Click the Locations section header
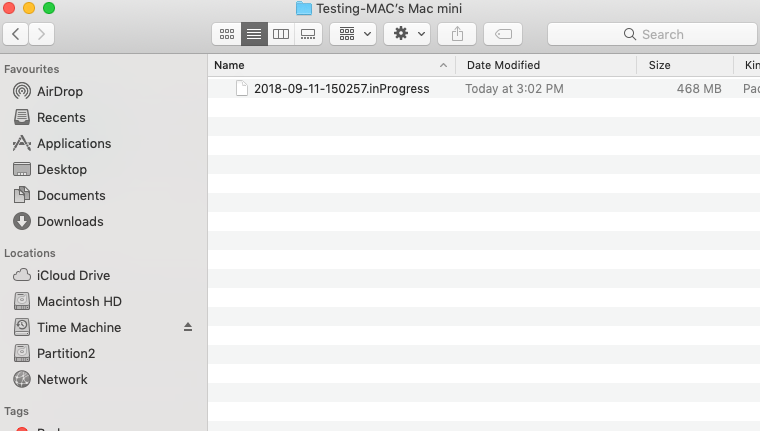 tap(30, 253)
